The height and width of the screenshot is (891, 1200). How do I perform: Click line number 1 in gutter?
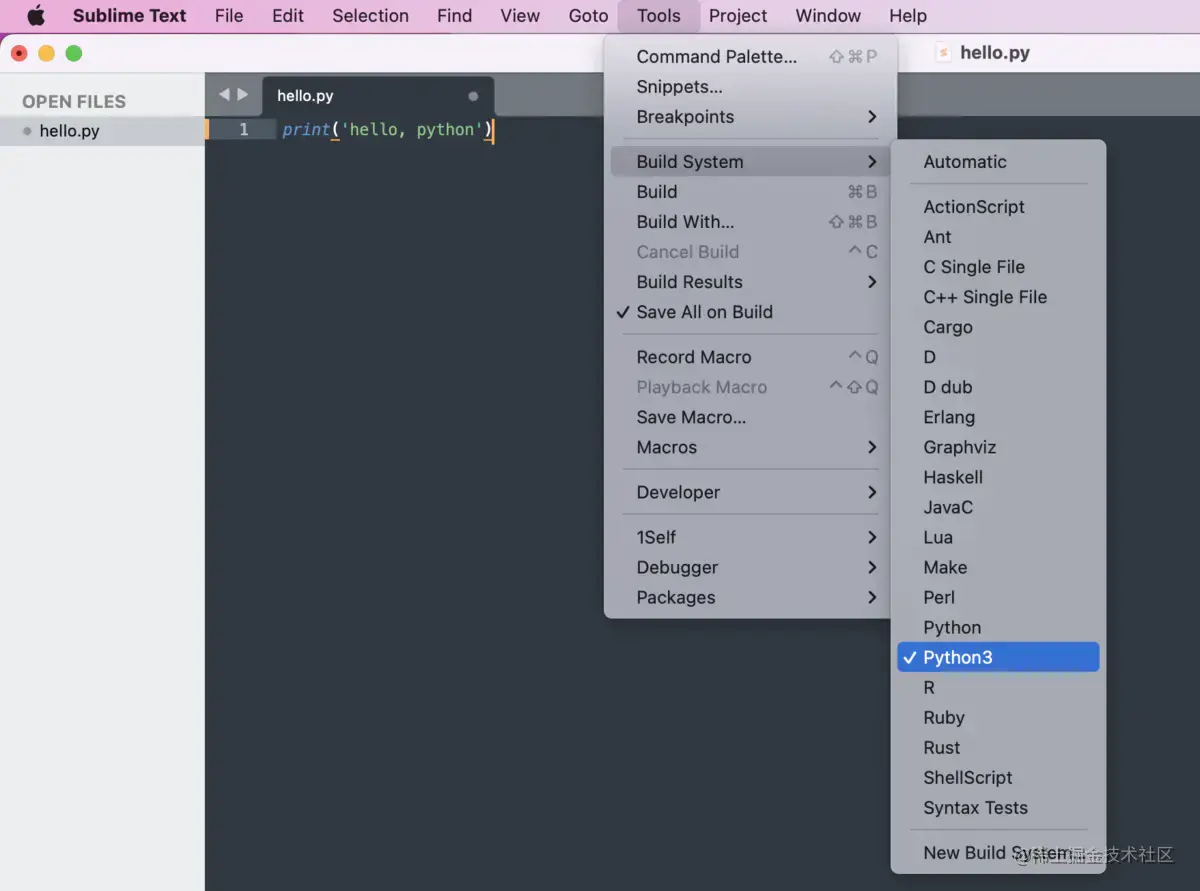click(x=243, y=130)
